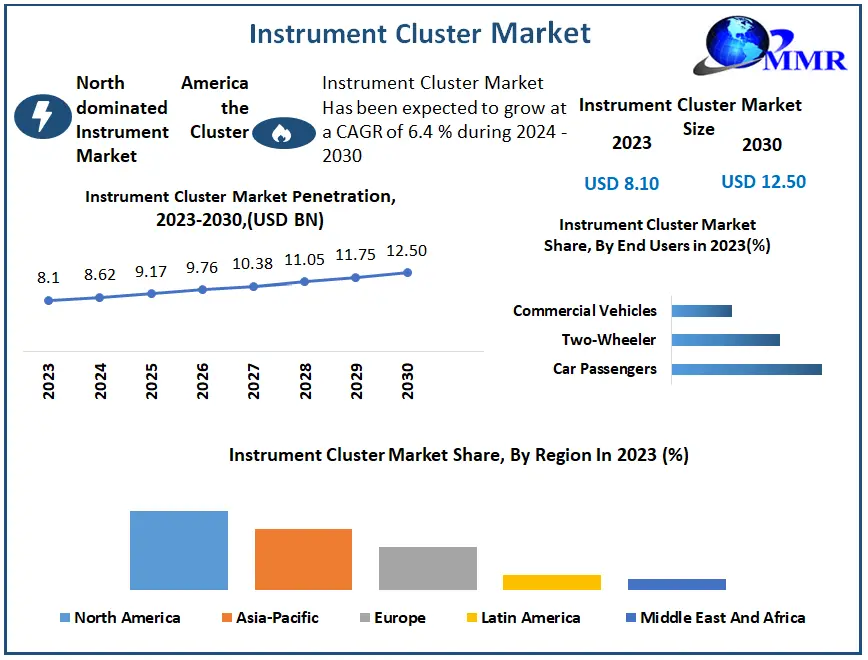Click the 2023 data point on line chart
Image resolution: width=868 pixels, height=660 pixels.
(48, 300)
